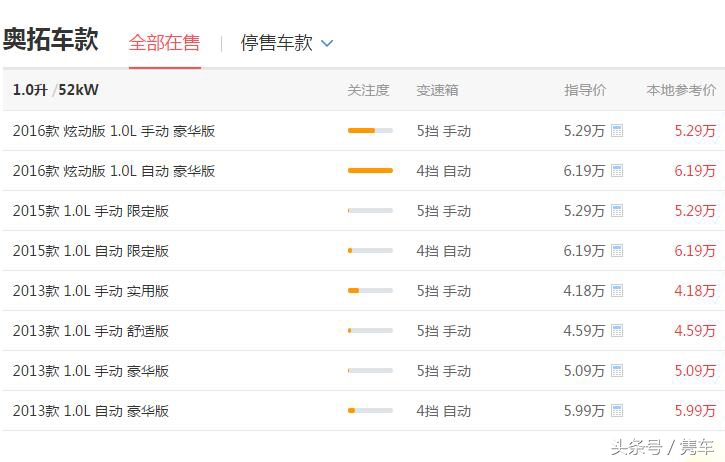725x462 pixels.
Task: Switch to the 全部在售 tab
Action: pyautogui.click(x=164, y=43)
